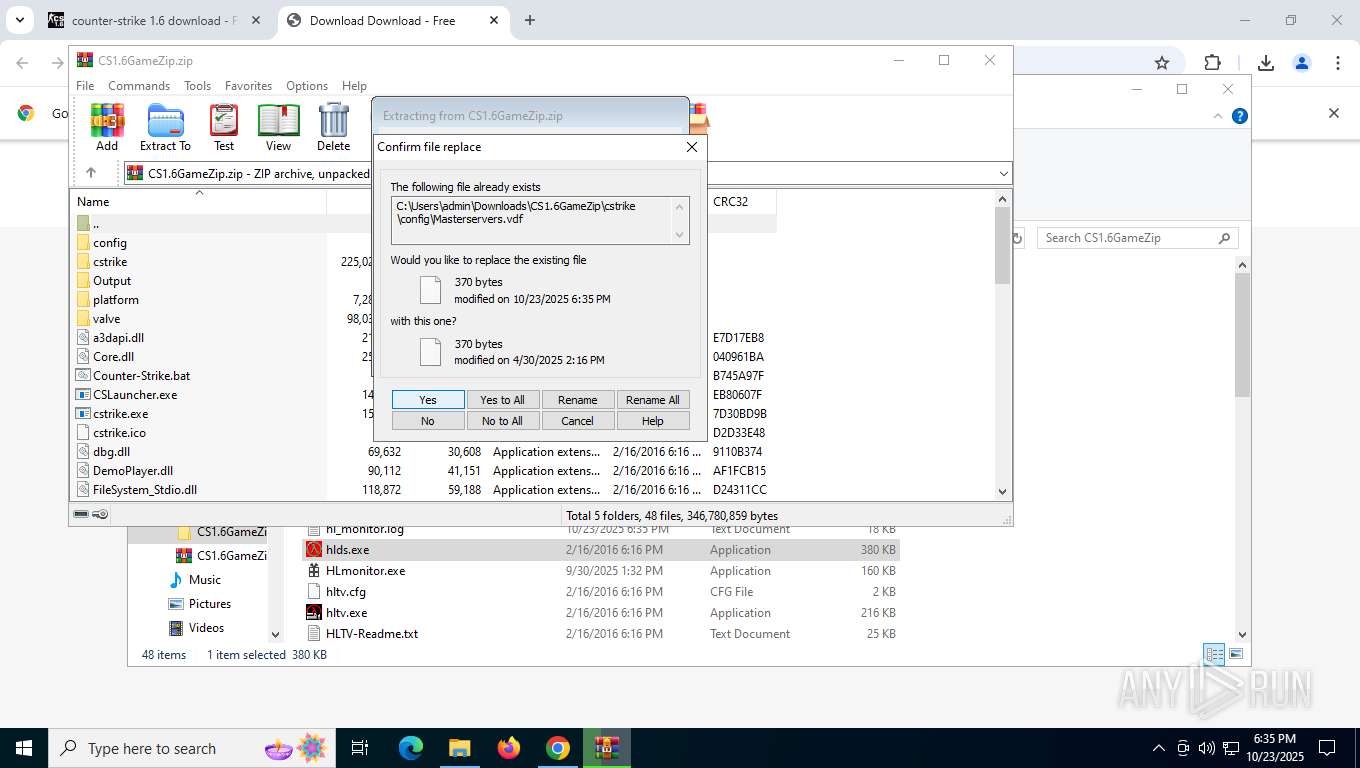This screenshot has width=1360, height=768.
Task: Expand Explorer ribbon chevron
Action: coord(1218,116)
